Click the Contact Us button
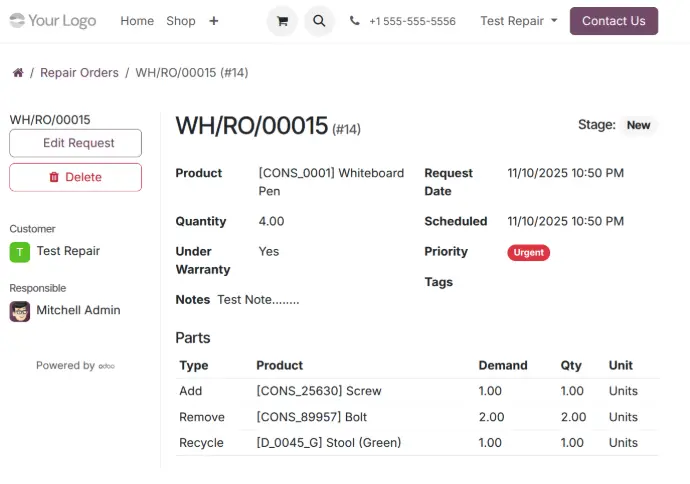The height and width of the screenshot is (484, 690). click(613, 21)
